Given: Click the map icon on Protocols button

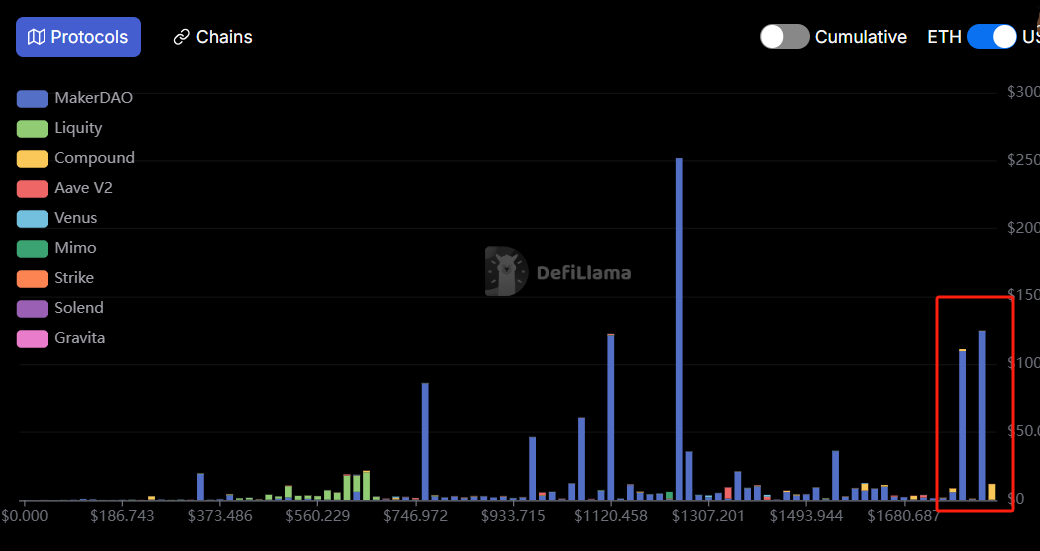Looking at the screenshot, I should click(36, 37).
